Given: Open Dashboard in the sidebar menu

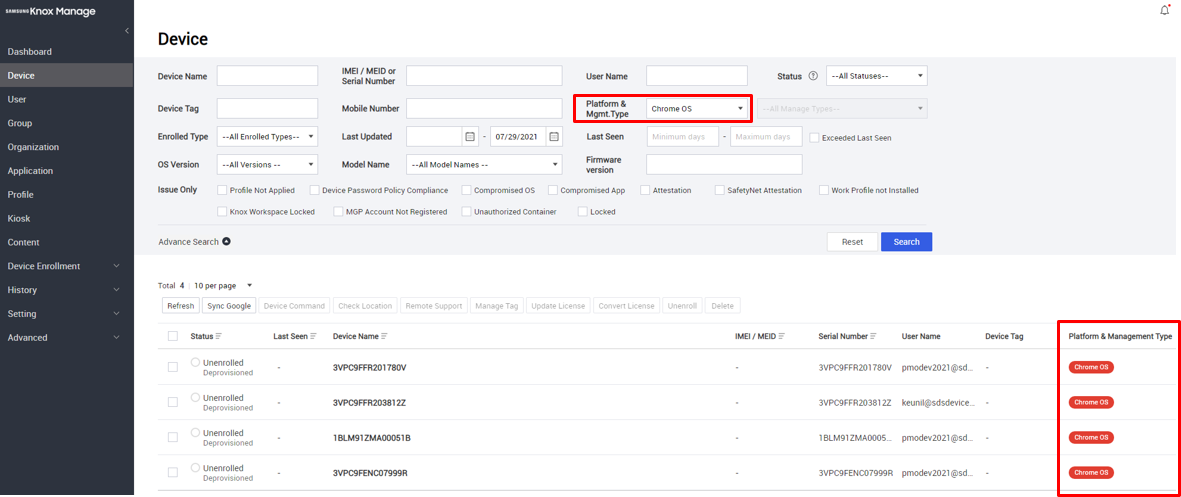Looking at the screenshot, I should click(30, 52).
